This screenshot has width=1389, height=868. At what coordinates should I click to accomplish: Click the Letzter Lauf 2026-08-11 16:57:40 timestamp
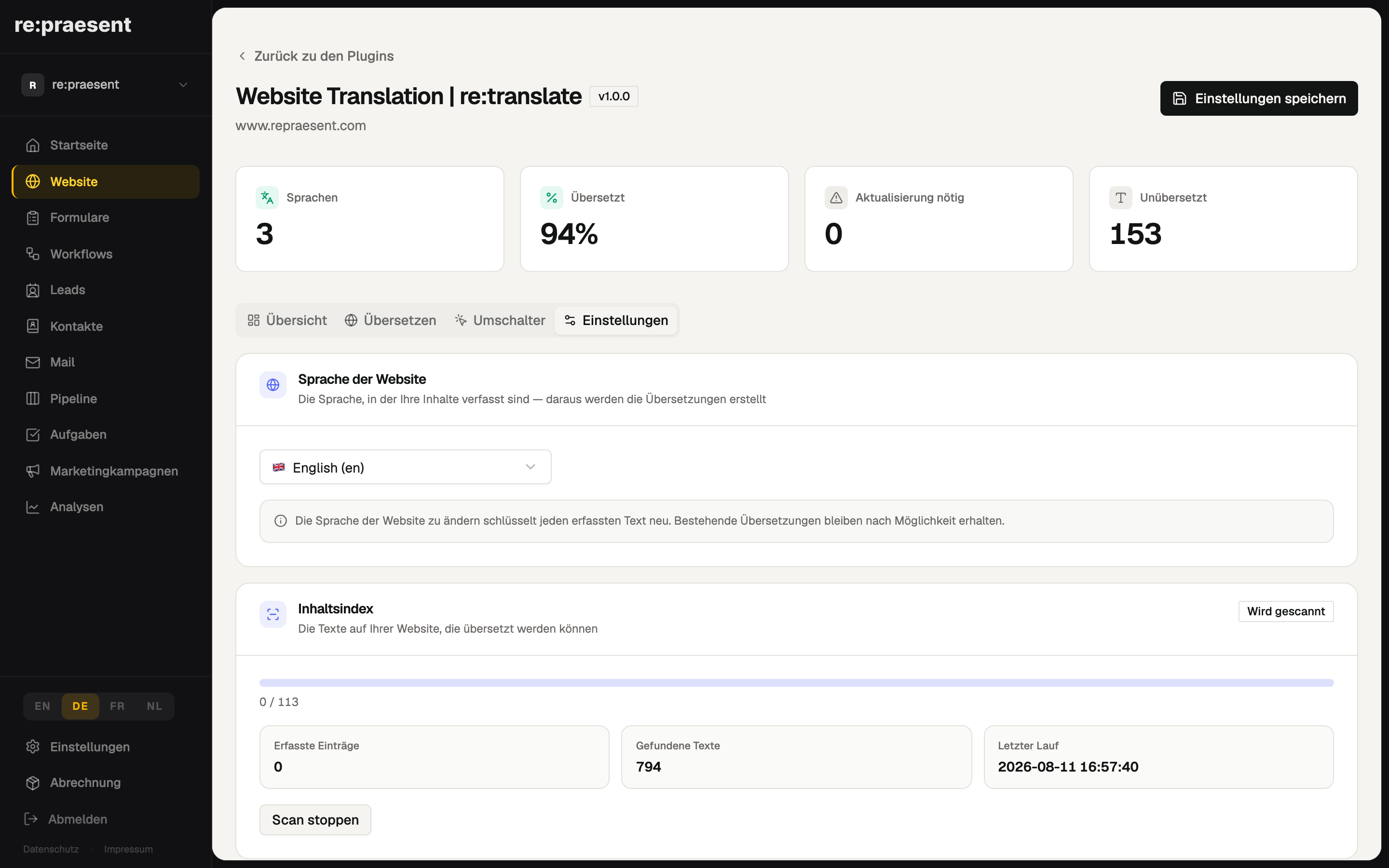pyautogui.click(x=1068, y=767)
